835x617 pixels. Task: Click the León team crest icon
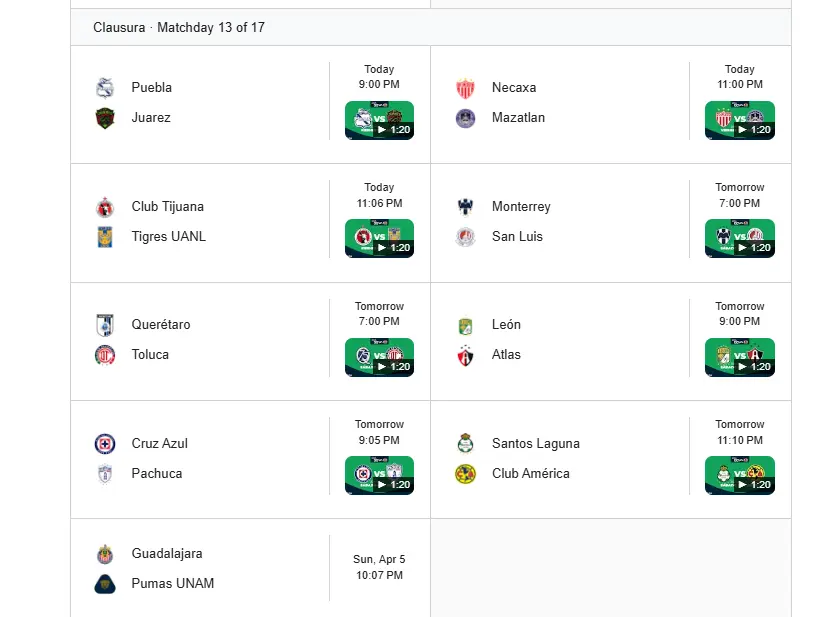point(465,324)
